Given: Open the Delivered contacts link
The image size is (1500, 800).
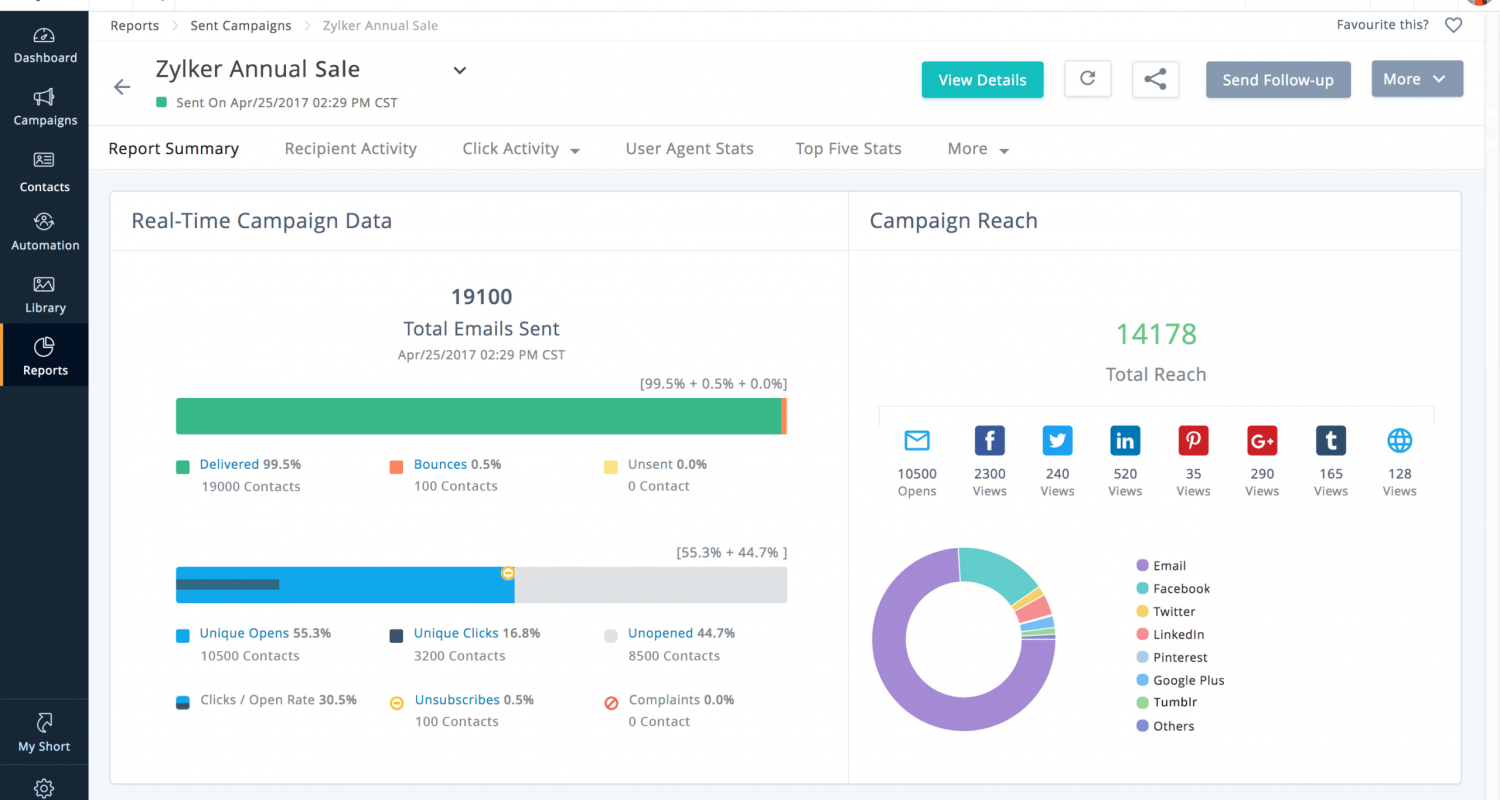Looking at the screenshot, I should [x=229, y=464].
